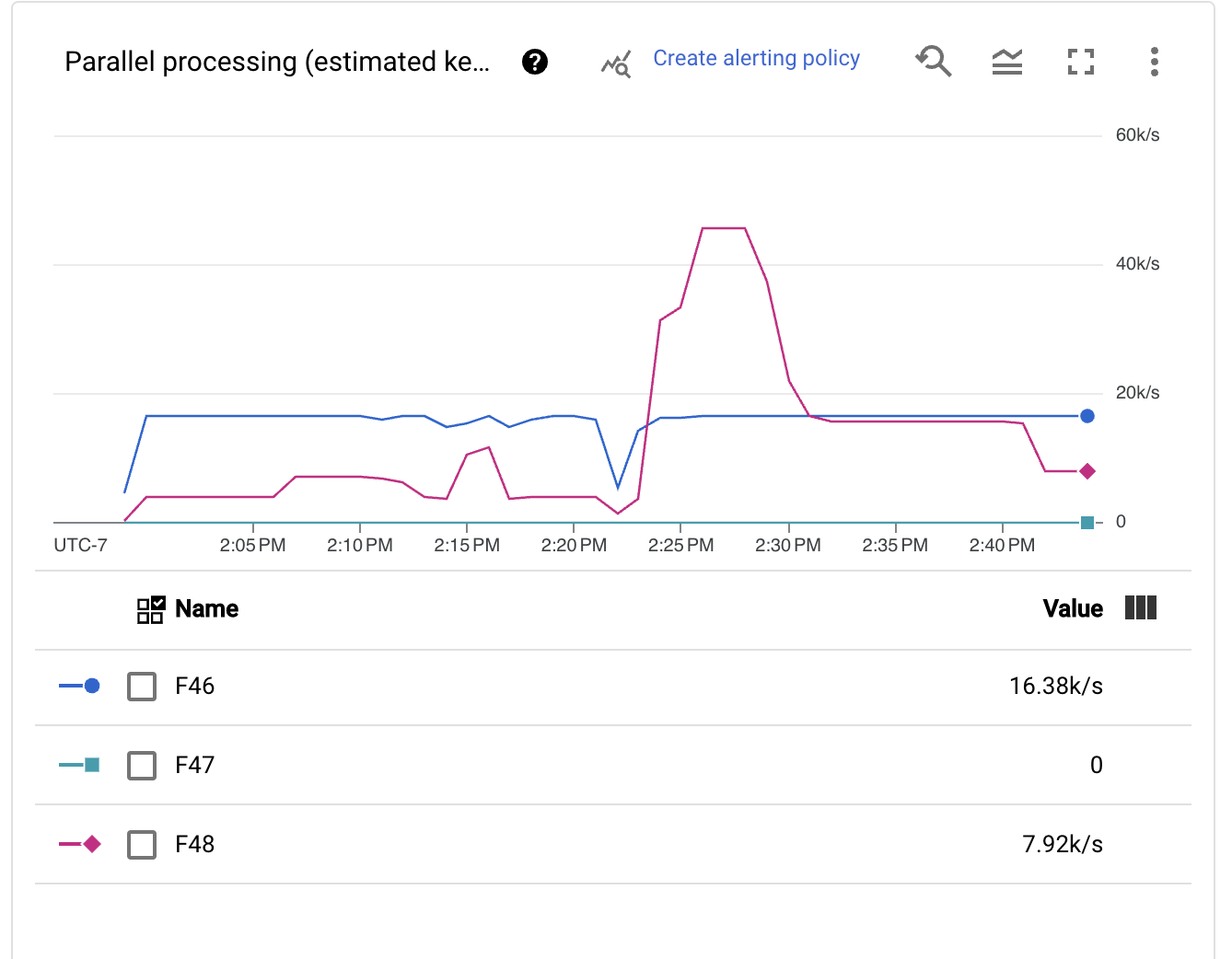
Task: Select the F48 legend row label
Action: 194,844
